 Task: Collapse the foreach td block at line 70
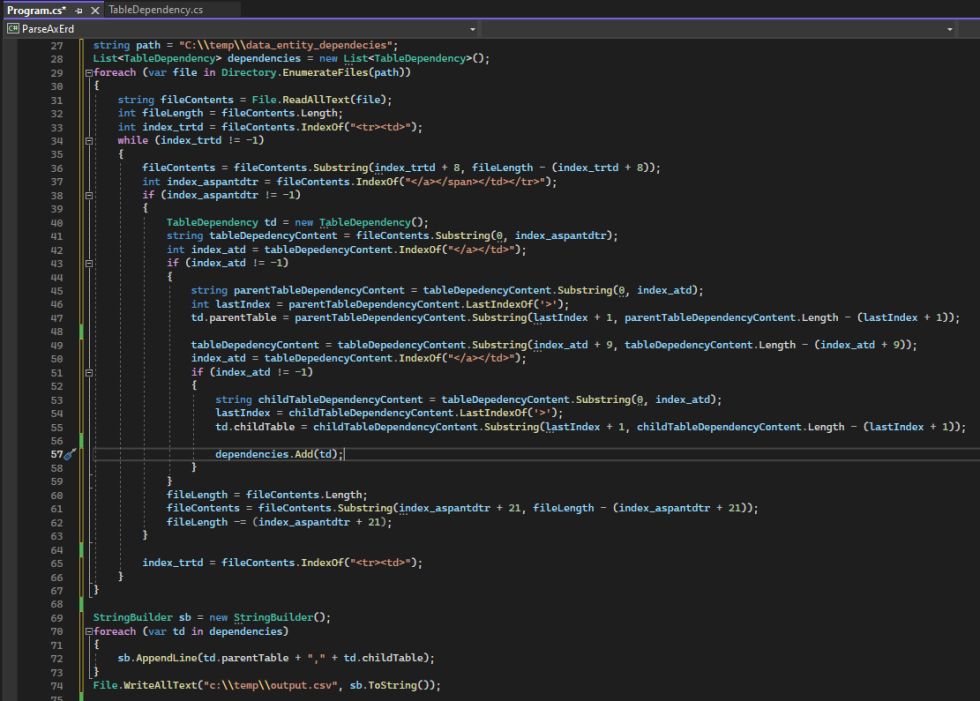tap(88, 631)
